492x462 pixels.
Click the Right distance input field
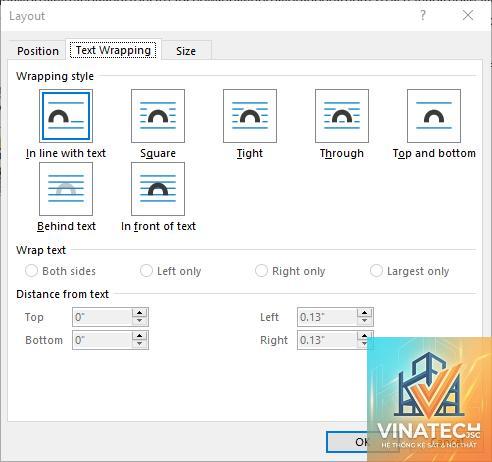pos(327,340)
